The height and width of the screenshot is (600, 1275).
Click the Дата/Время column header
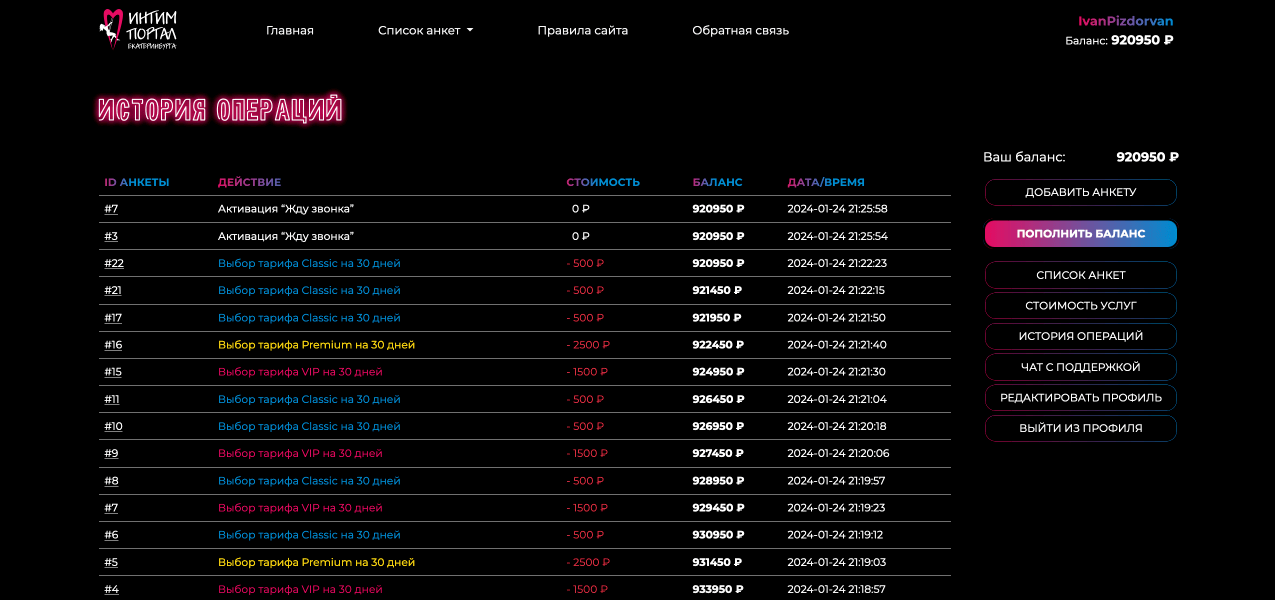click(825, 183)
